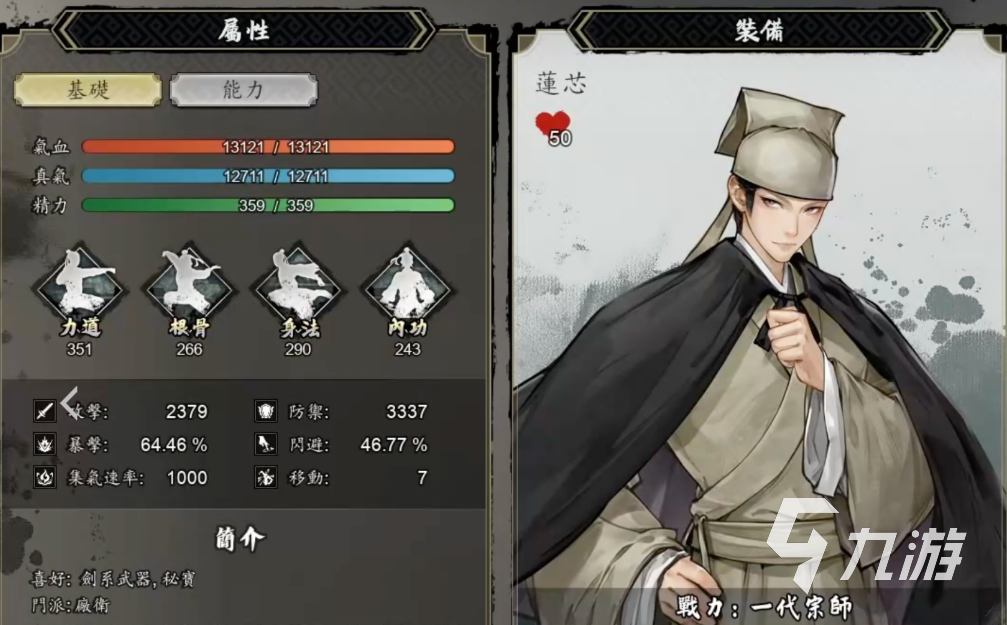This screenshot has width=1007, height=625.
Task: Click the 裝備 equipment panel header
Action: tap(759, 30)
